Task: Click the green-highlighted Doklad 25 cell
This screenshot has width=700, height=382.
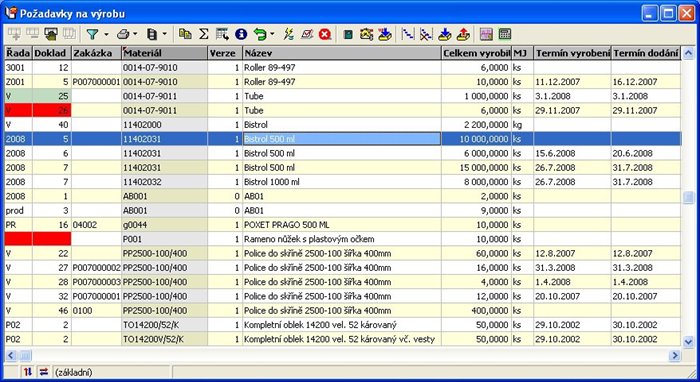Action: [52, 96]
